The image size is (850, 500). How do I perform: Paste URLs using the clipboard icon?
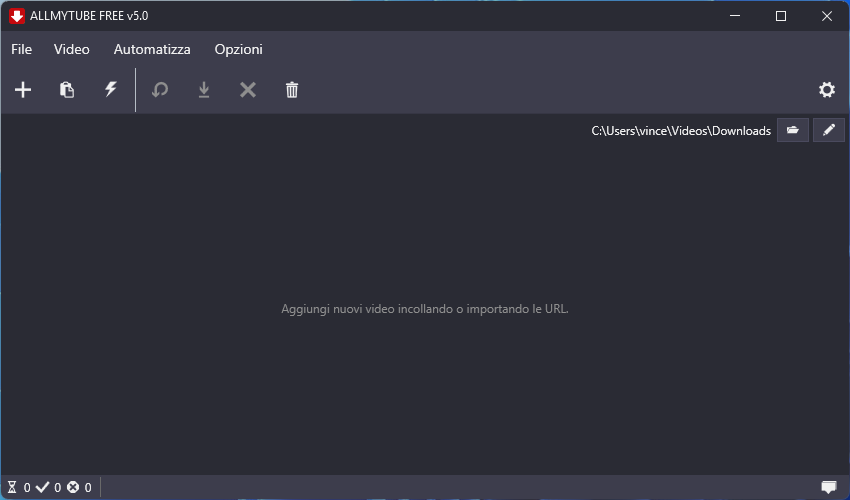(x=67, y=90)
